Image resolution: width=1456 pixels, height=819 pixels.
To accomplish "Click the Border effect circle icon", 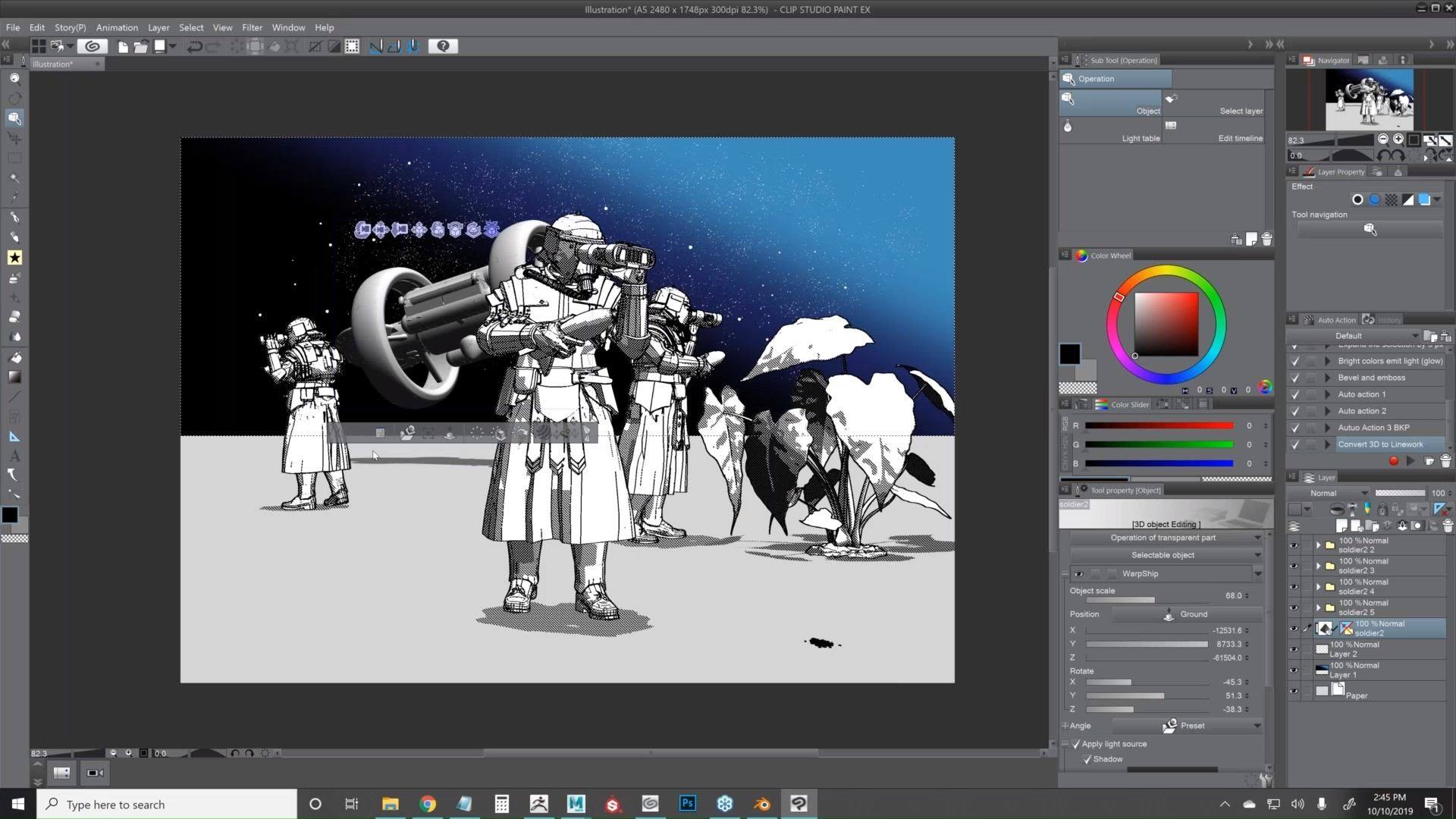I will [x=1357, y=199].
